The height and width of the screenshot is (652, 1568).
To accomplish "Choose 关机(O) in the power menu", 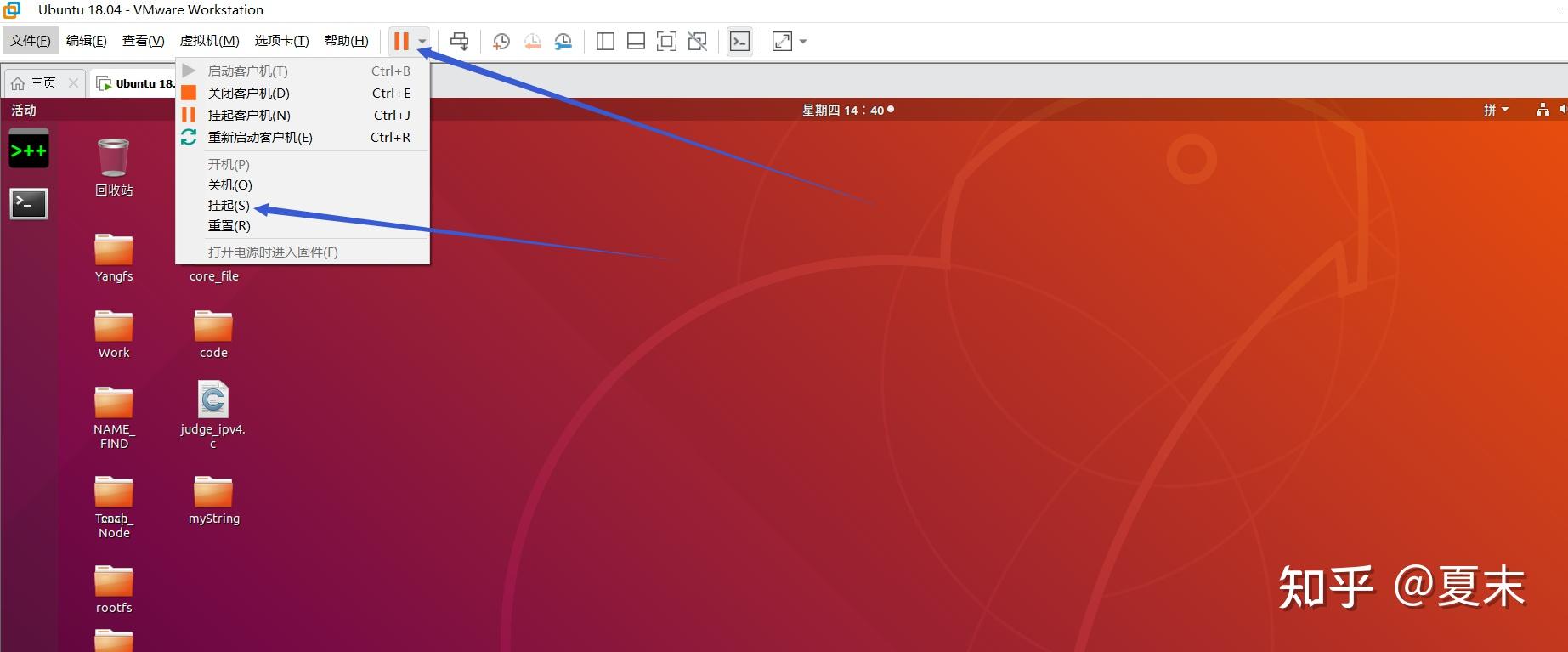I will (x=303, y=185).
